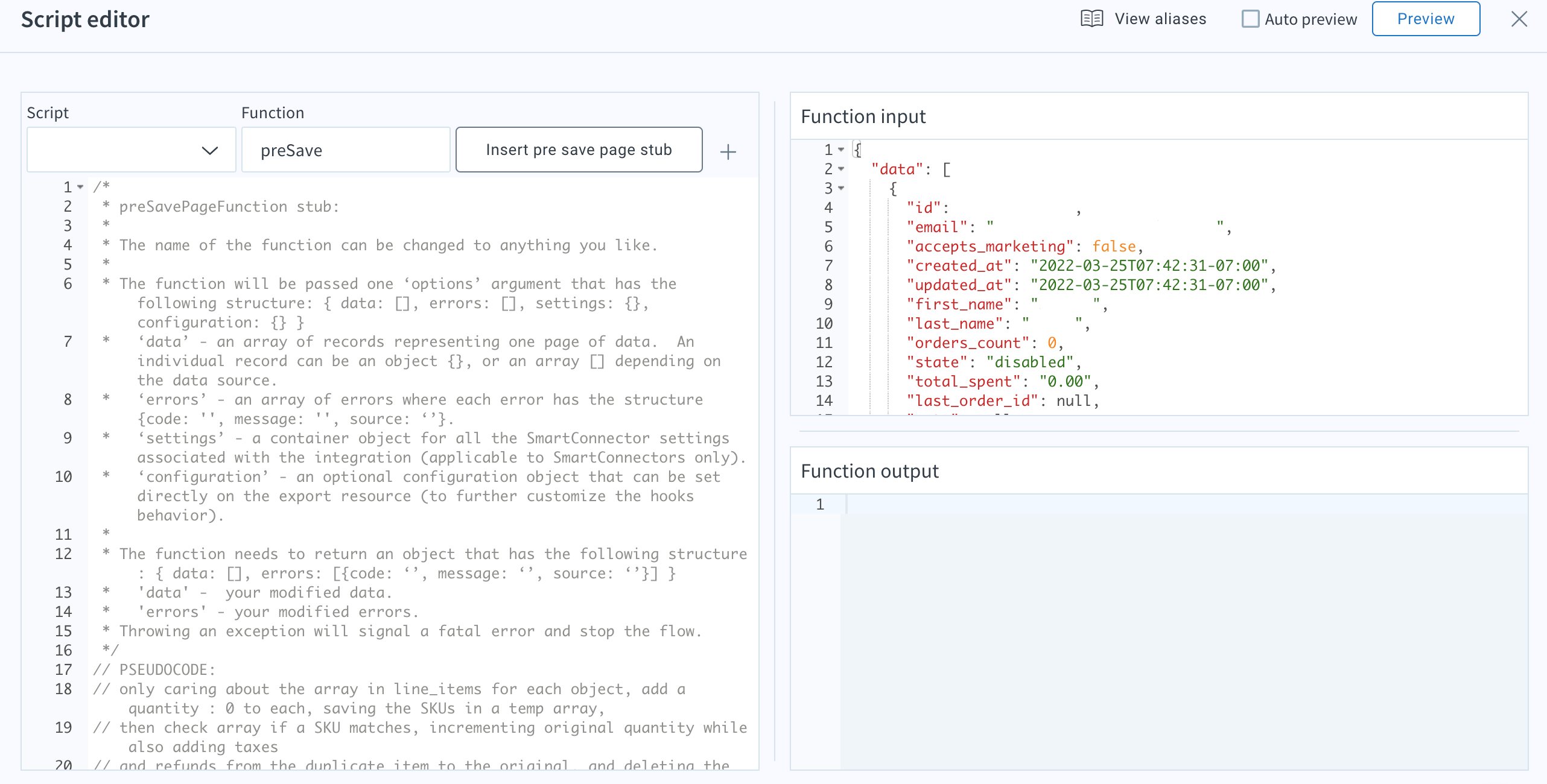
Task: Click the preSave function name field
Action: pyautogui.click(x=345, y=150)
